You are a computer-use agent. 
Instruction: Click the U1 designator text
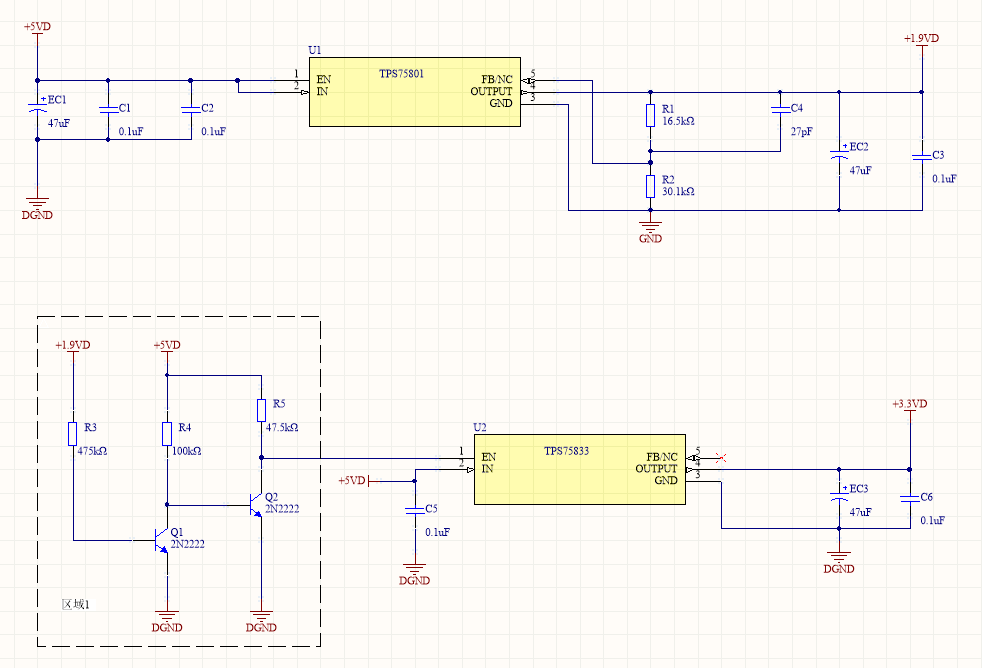pos(315,50)
